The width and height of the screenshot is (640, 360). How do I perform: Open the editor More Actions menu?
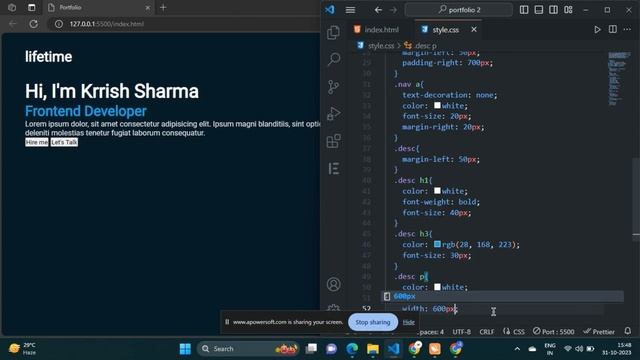pos(627,29)
